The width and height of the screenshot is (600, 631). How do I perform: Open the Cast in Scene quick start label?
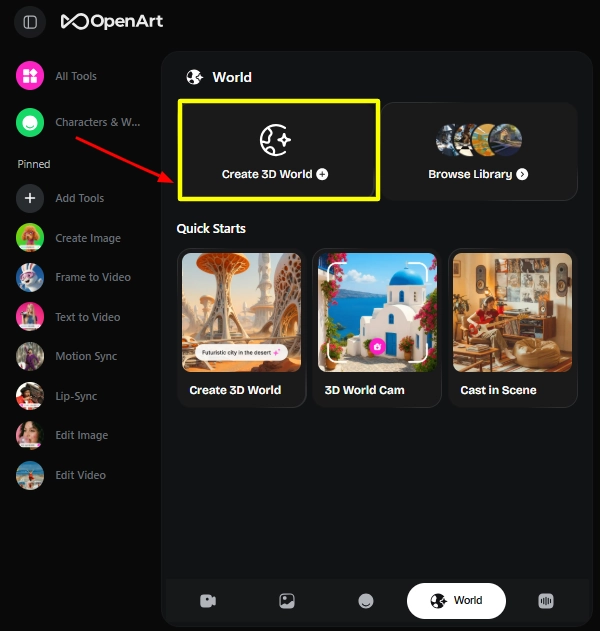pos(498,390)
